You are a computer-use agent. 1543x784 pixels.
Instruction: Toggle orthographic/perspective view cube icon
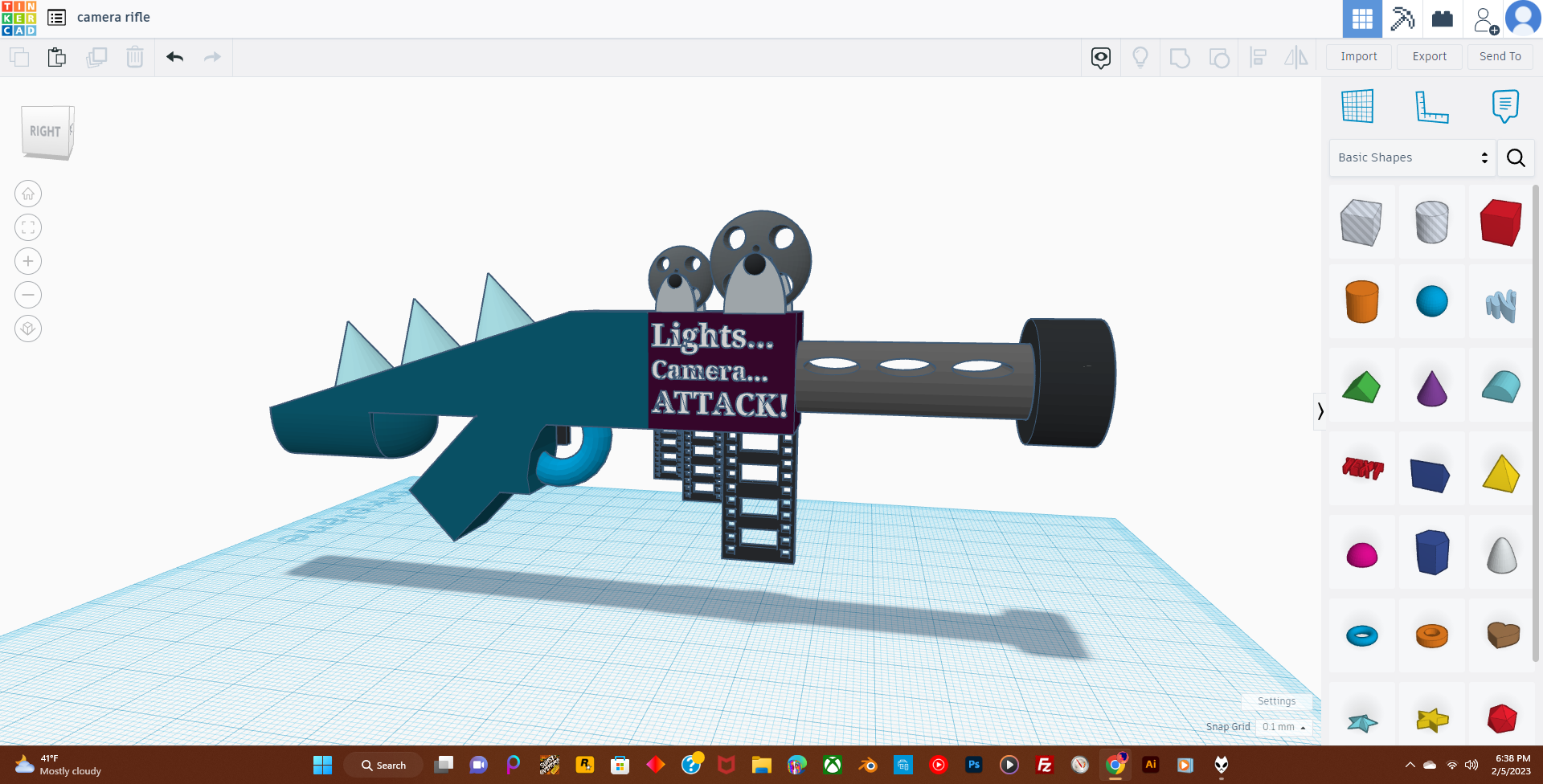point(28,329)
